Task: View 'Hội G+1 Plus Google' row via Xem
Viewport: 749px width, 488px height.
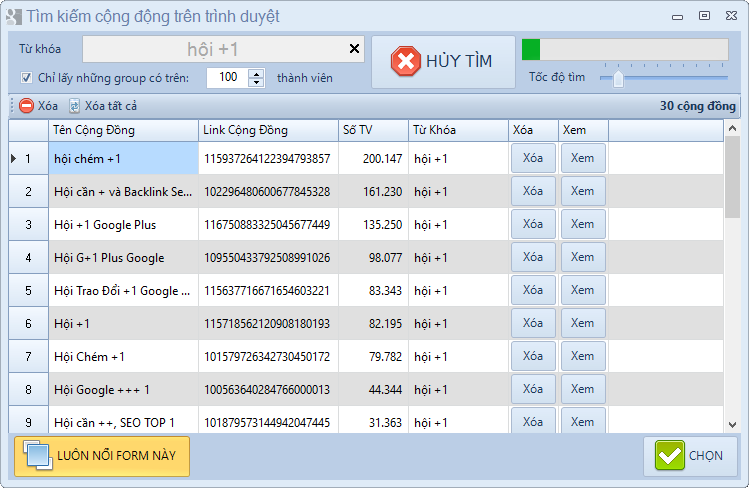Action: point(583,257)
